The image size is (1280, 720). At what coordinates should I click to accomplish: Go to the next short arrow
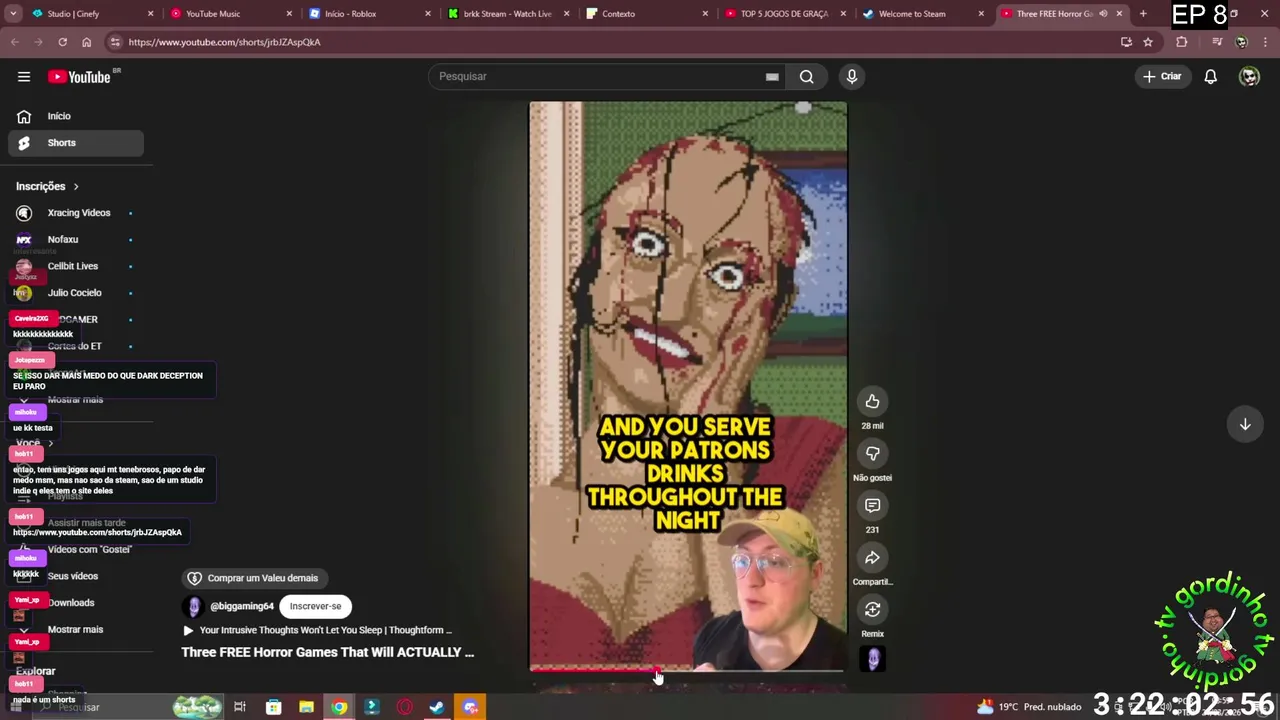pos(1245,424)
